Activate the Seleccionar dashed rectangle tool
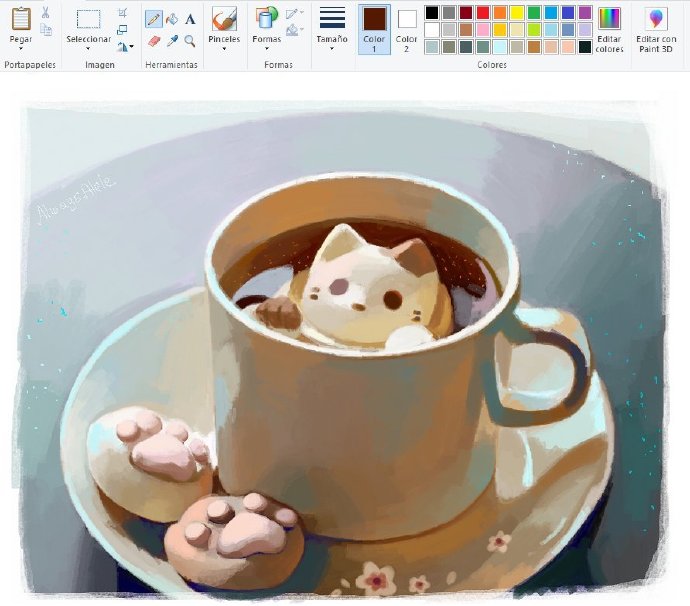Screen dimensions: 690x606 pyautogui.click(x=88, y=19)
